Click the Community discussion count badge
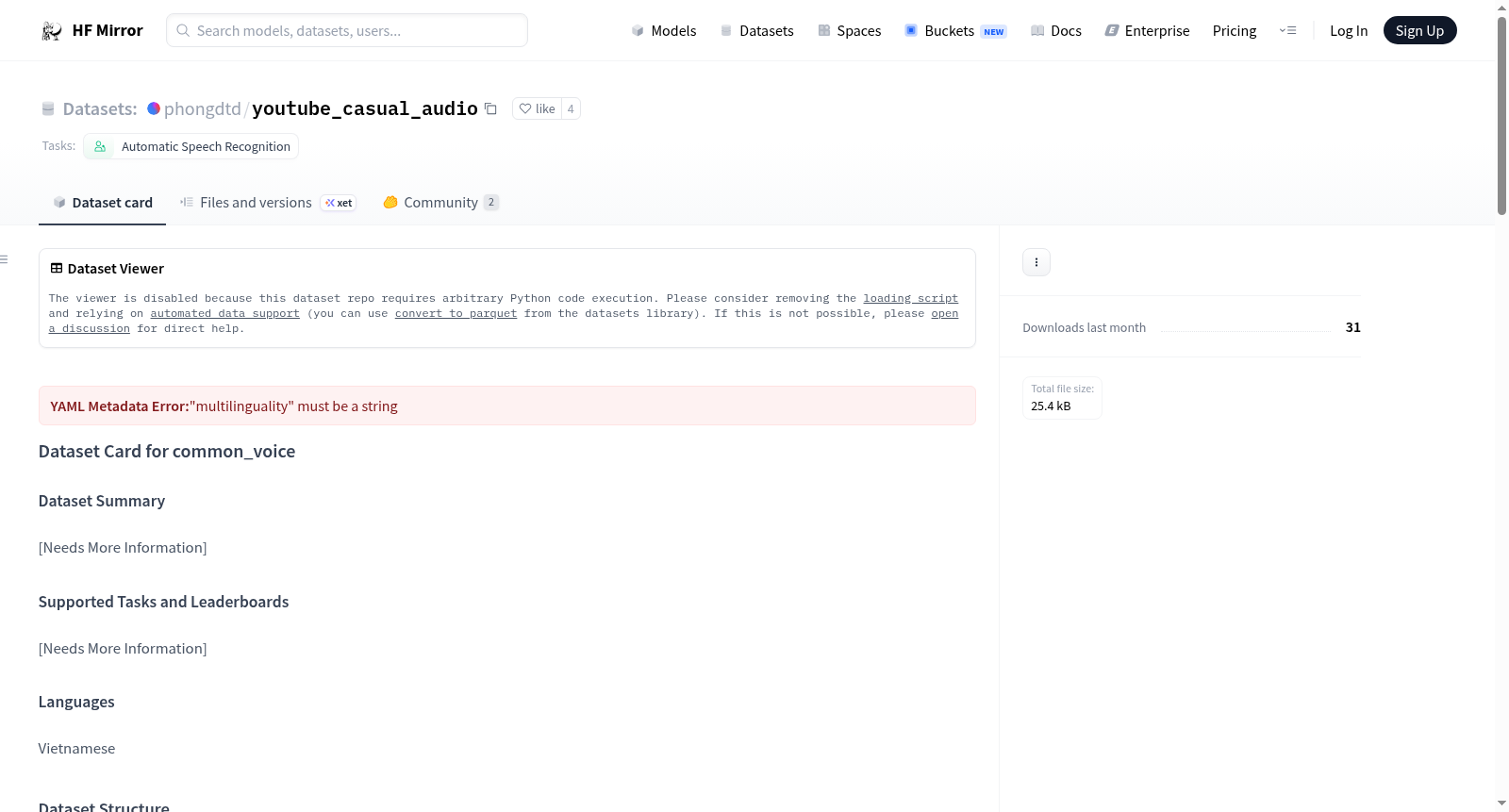 491,202
